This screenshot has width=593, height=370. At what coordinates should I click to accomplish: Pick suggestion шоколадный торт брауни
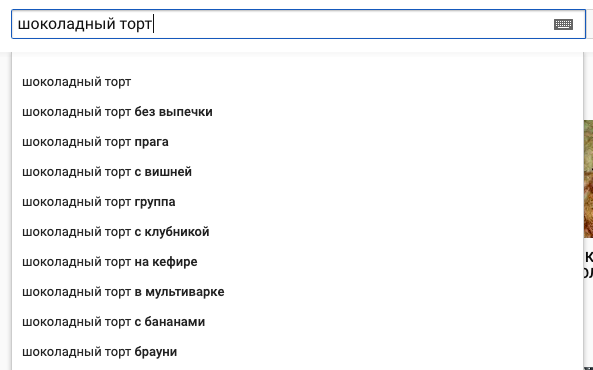(x=297, y=352)
